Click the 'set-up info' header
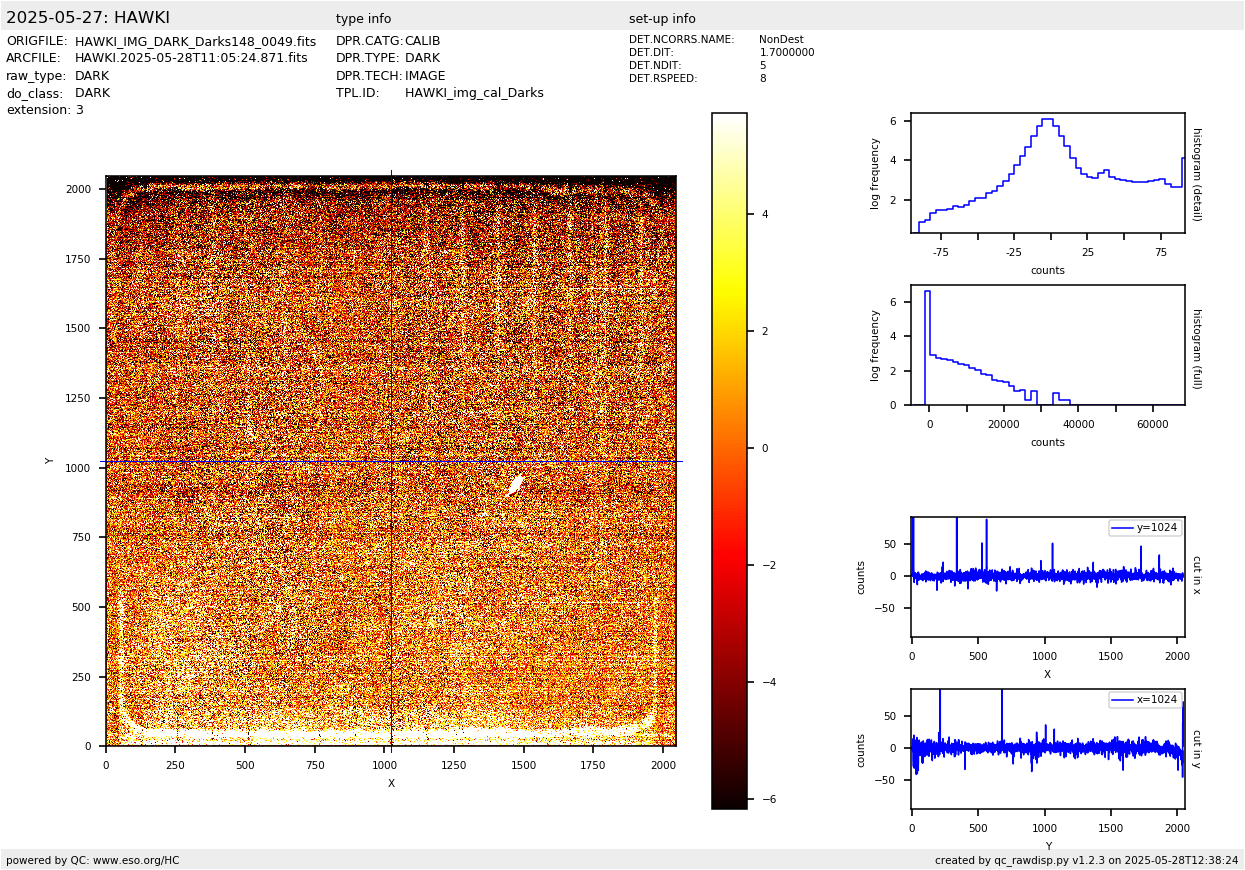 tap(662, 19)
